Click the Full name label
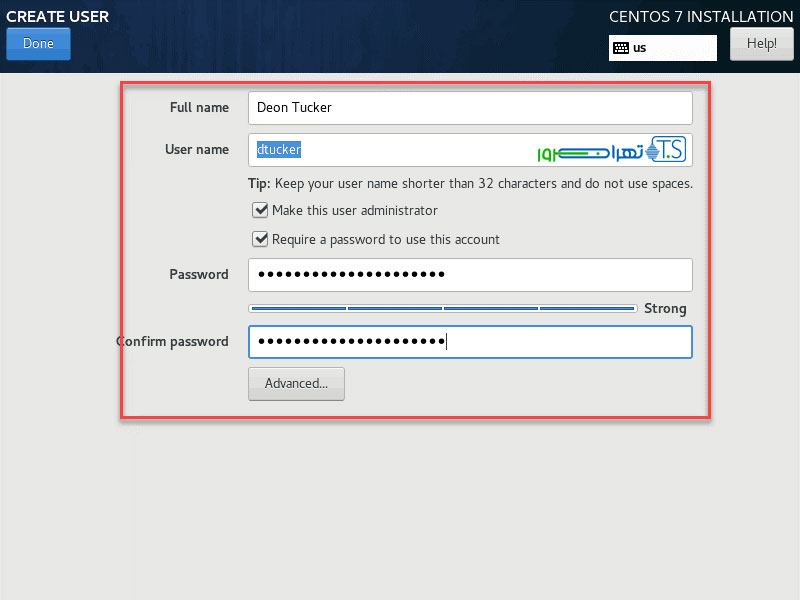Image resolution: width=800 pixels, height=600 pixels. coord(199,108)
